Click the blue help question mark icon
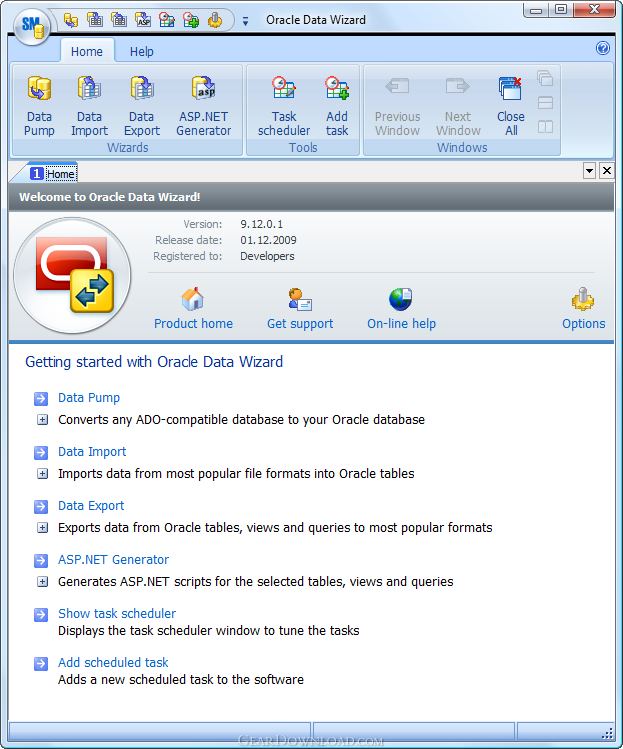This screenshot has width=623, height=749. [x=603, y=48]
